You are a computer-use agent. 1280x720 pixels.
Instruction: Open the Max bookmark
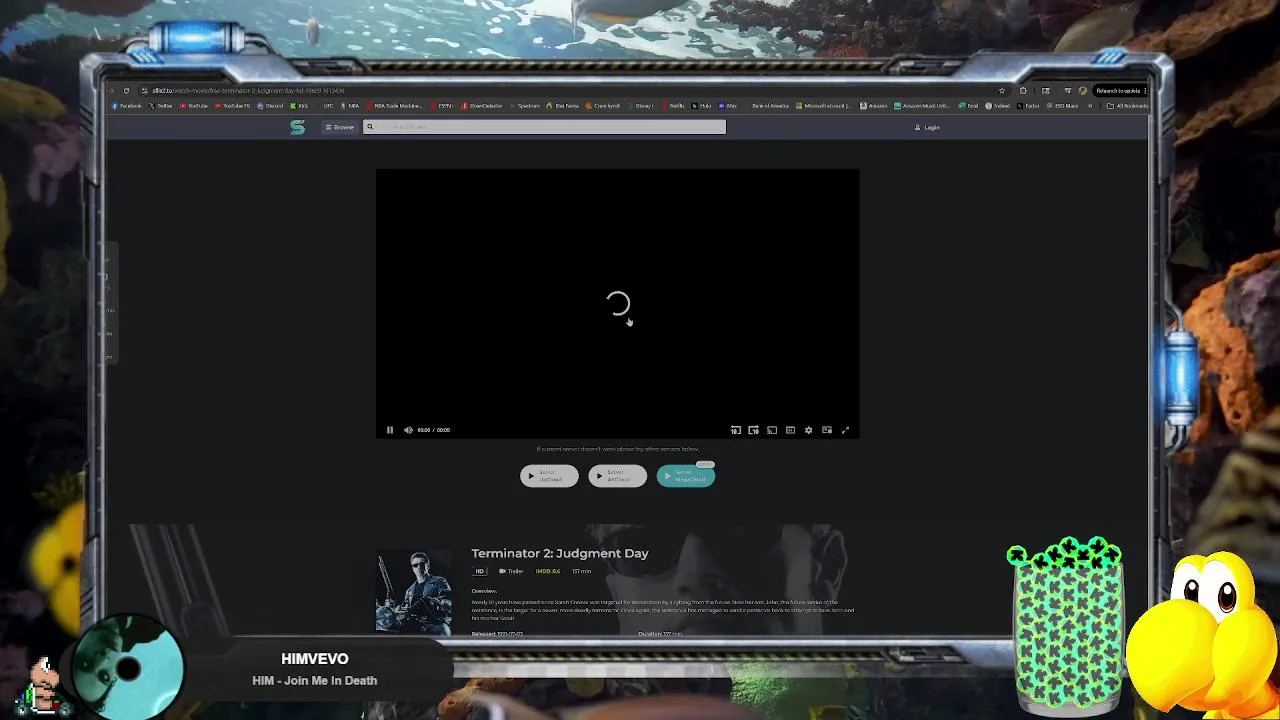pos(727,106)
